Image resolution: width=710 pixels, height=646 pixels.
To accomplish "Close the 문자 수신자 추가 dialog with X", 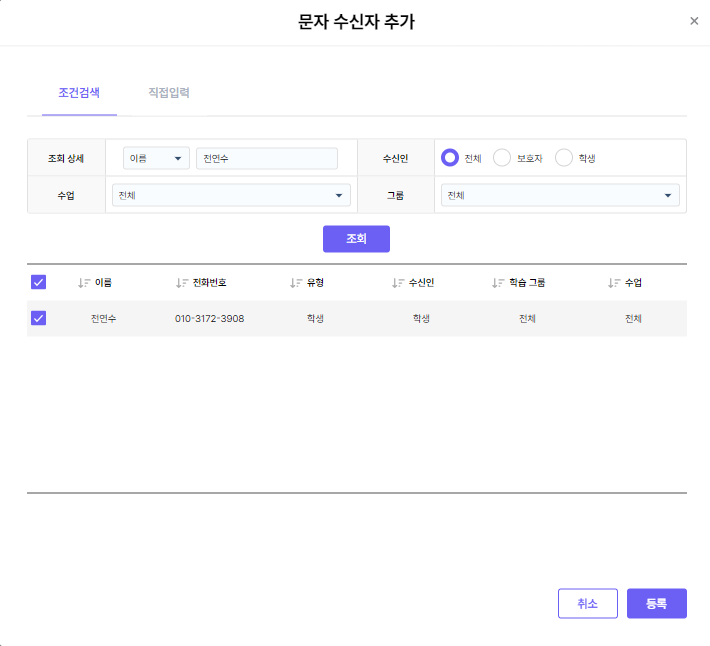I will (x=694, y=21).
